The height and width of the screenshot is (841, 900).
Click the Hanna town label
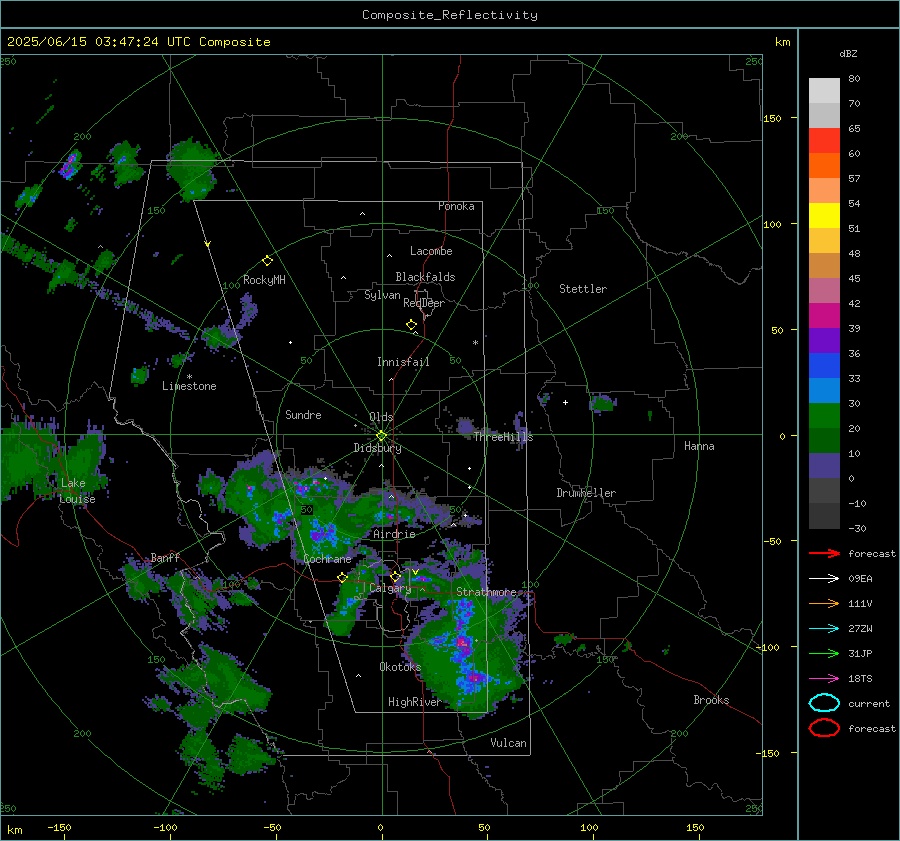(x=699, y=446)
